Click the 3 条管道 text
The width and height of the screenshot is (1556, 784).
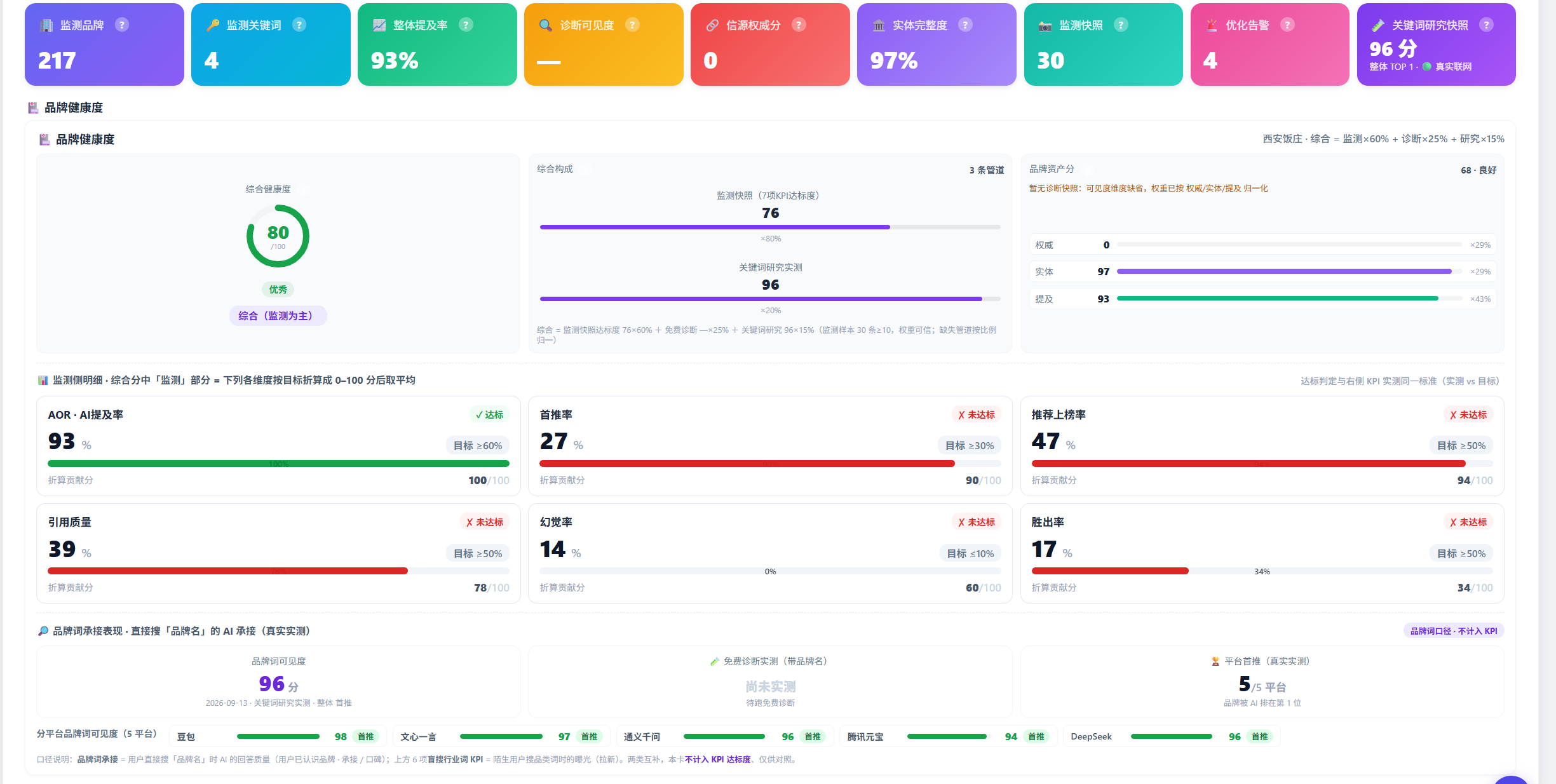tap(987, 170)
